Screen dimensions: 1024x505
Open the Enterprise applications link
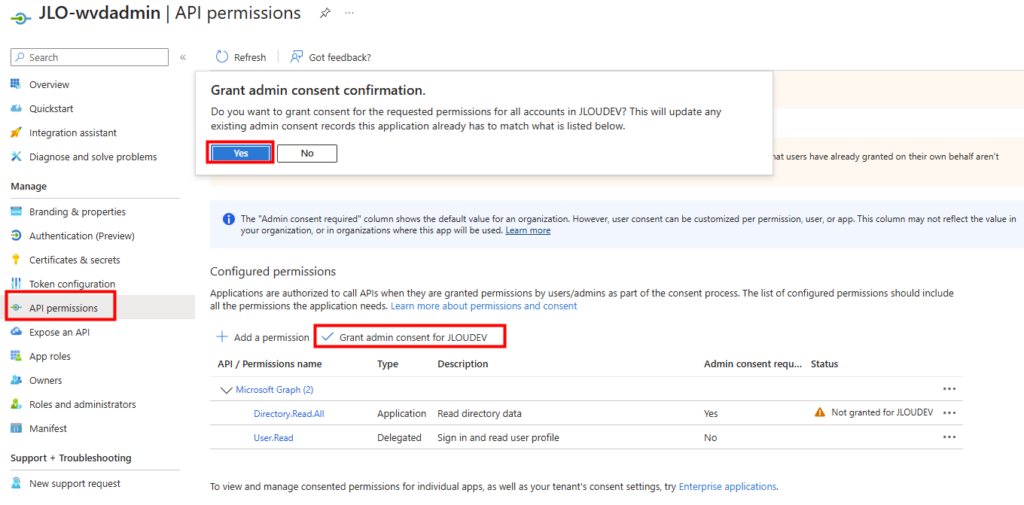[x=727, y=486]
